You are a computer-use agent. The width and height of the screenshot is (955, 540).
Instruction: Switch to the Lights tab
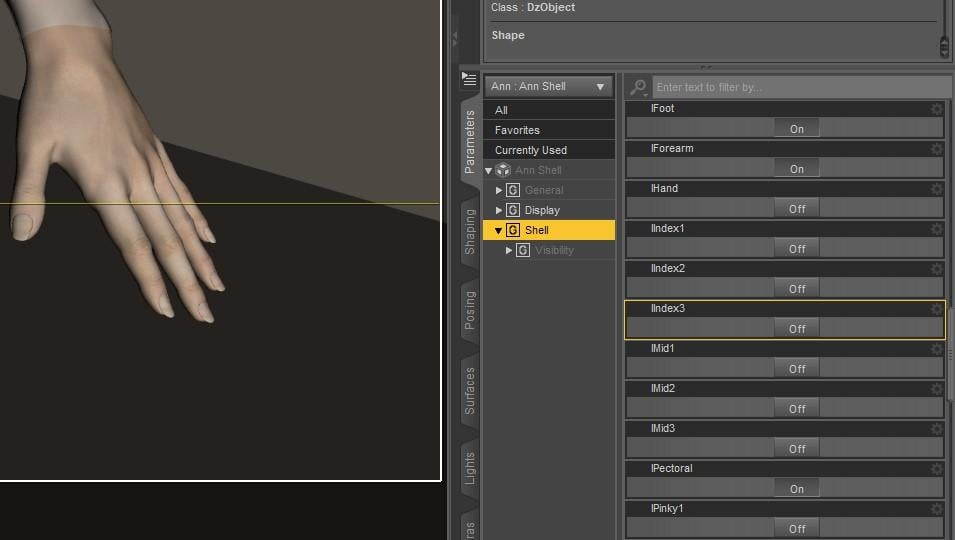tap(470, 468)
